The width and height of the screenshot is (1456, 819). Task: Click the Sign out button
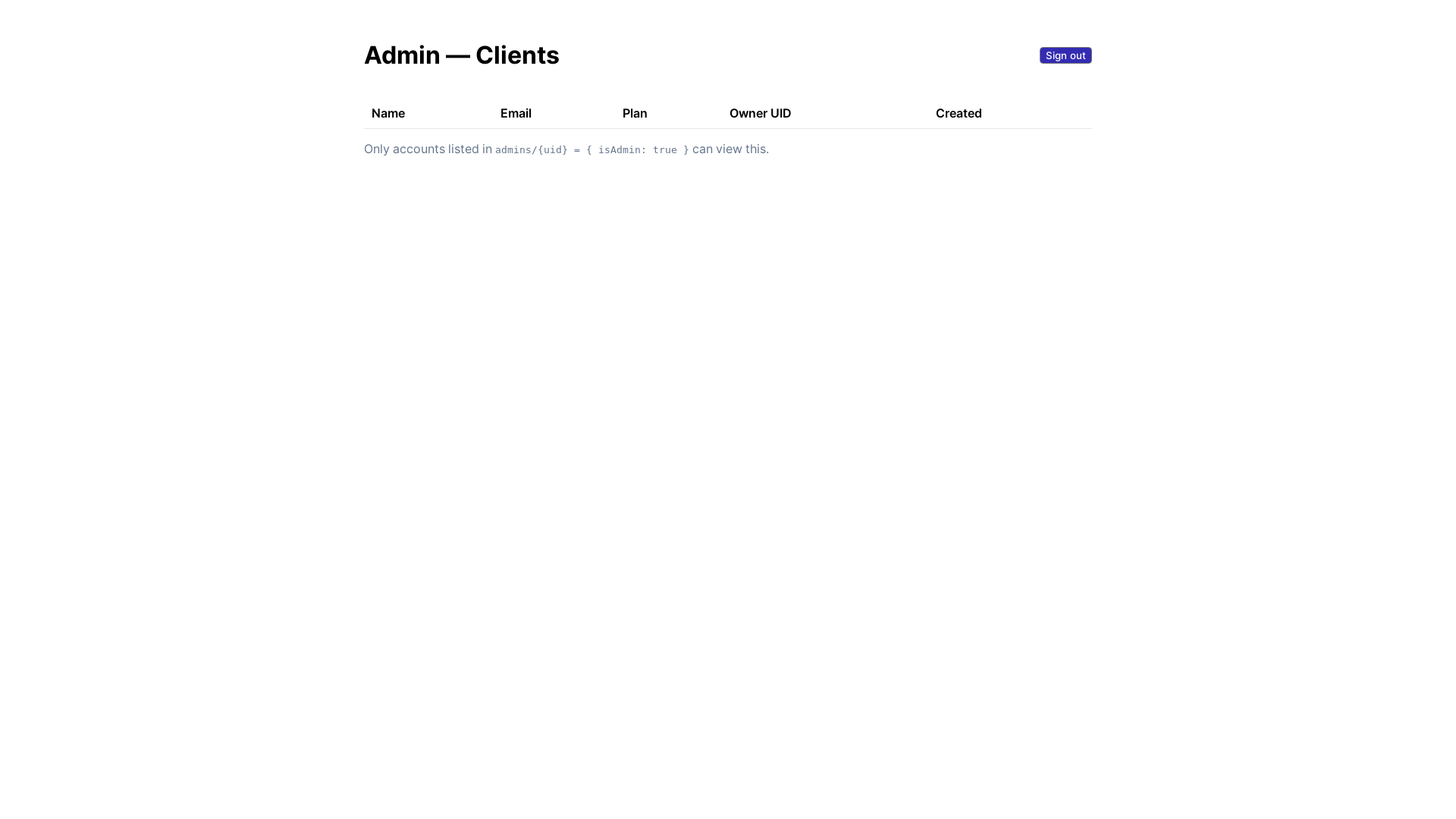[1065, 55]
